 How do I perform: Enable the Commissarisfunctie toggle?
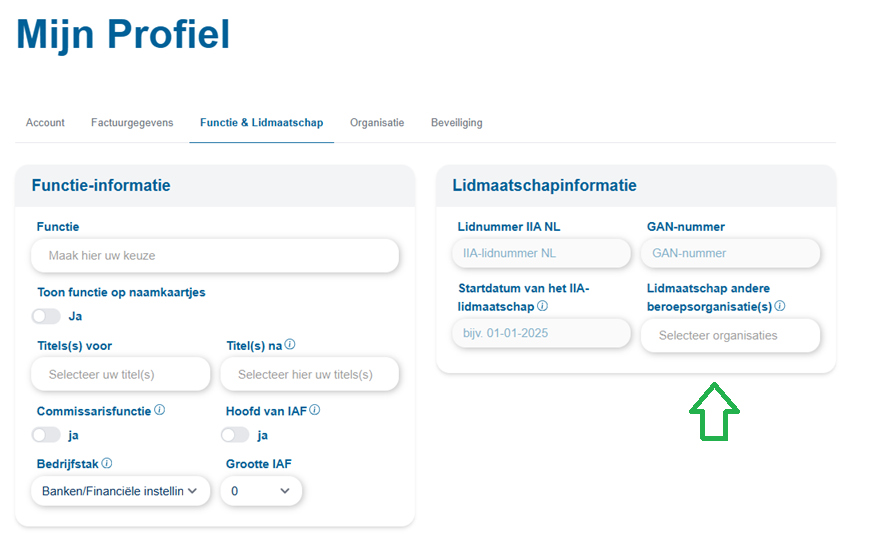[46, 435]
